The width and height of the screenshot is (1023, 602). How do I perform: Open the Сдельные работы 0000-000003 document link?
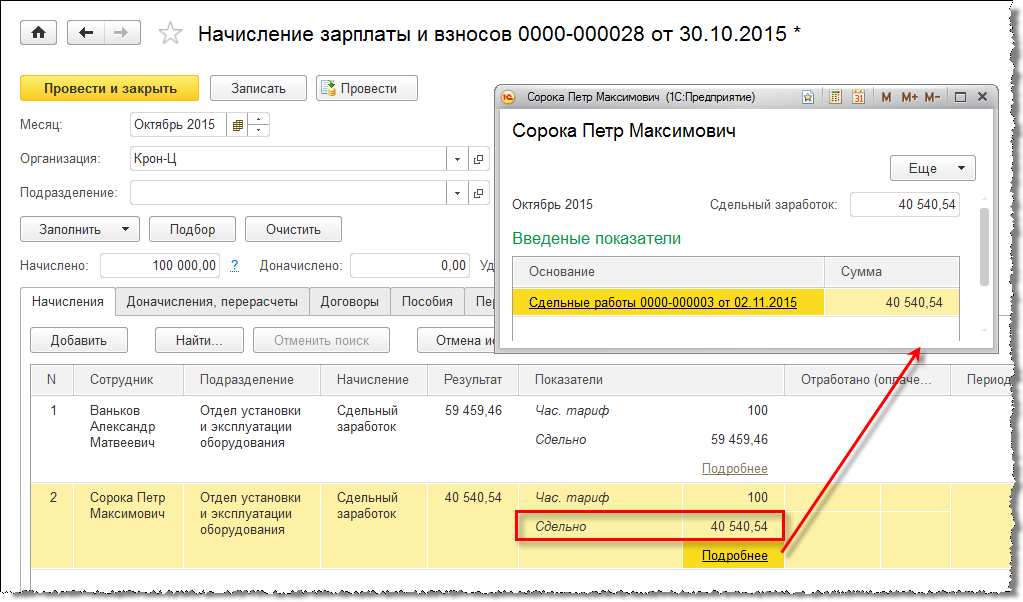662,302
